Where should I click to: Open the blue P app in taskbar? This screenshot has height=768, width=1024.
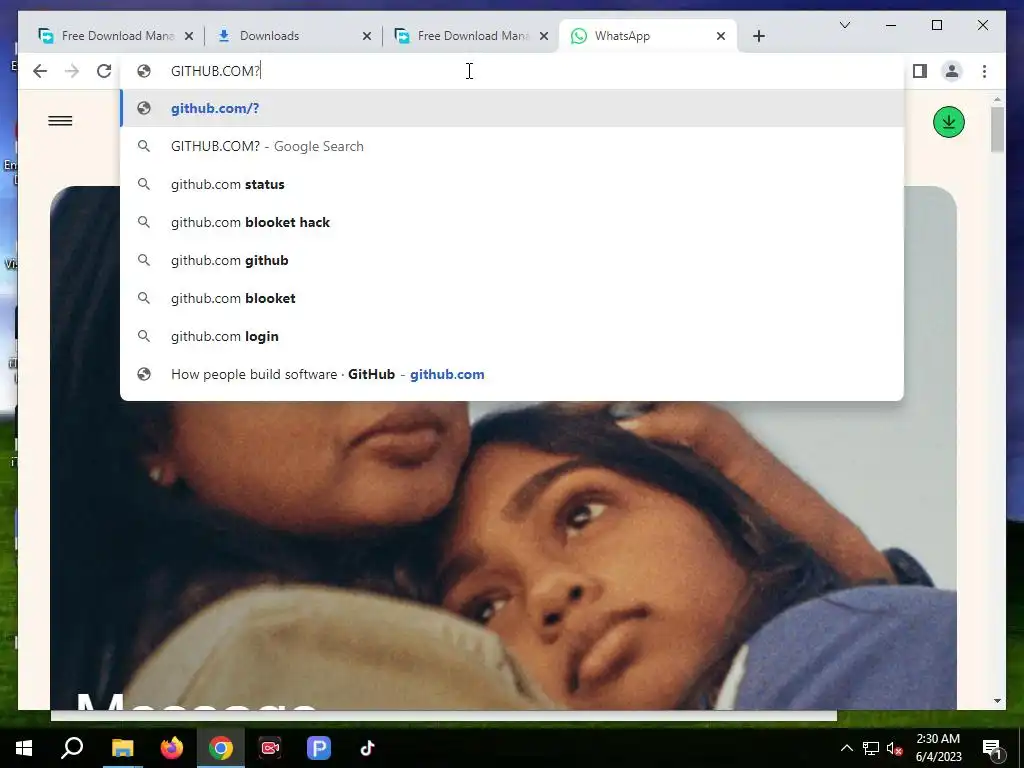point(319,748)
